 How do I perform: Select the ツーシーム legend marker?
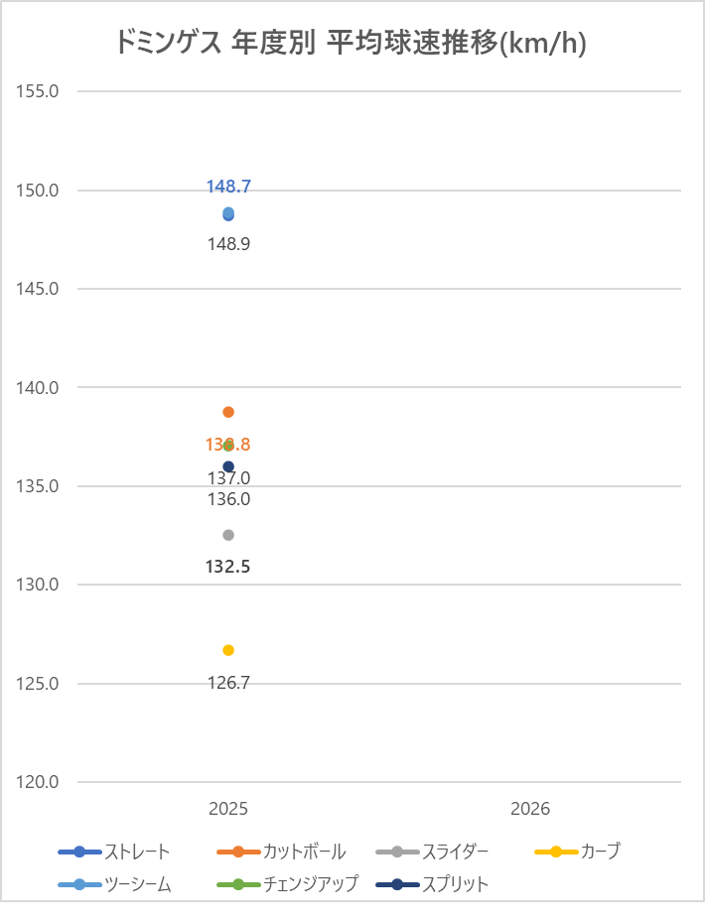coord(79,884)
